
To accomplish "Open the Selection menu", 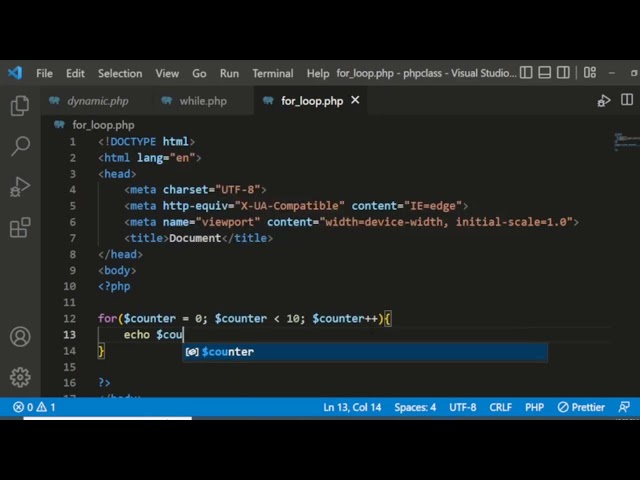I will point(120,73).
